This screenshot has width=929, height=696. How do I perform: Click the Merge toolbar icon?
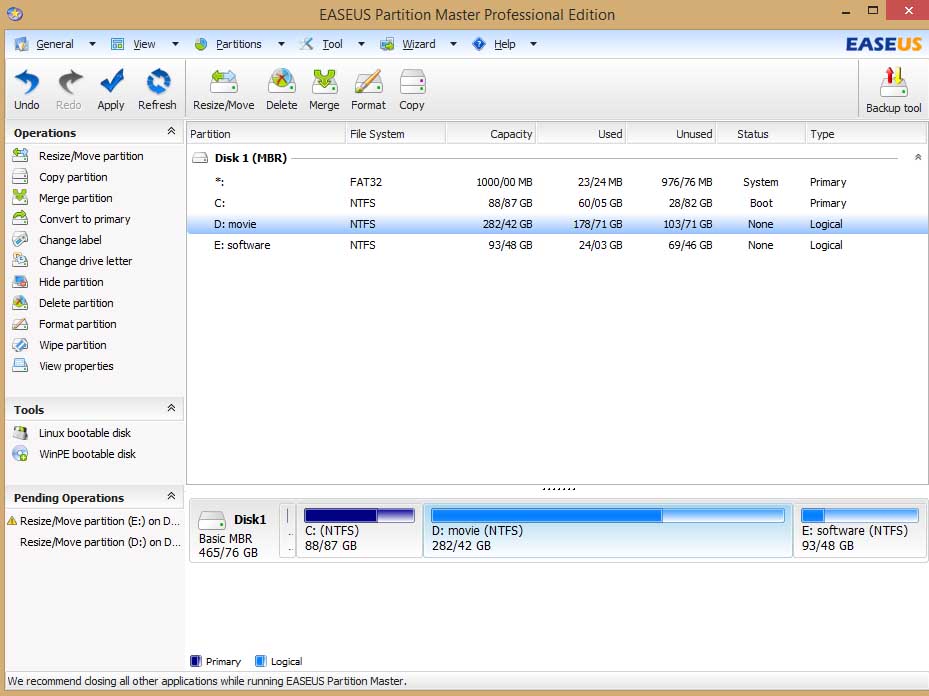click(324, 88)
